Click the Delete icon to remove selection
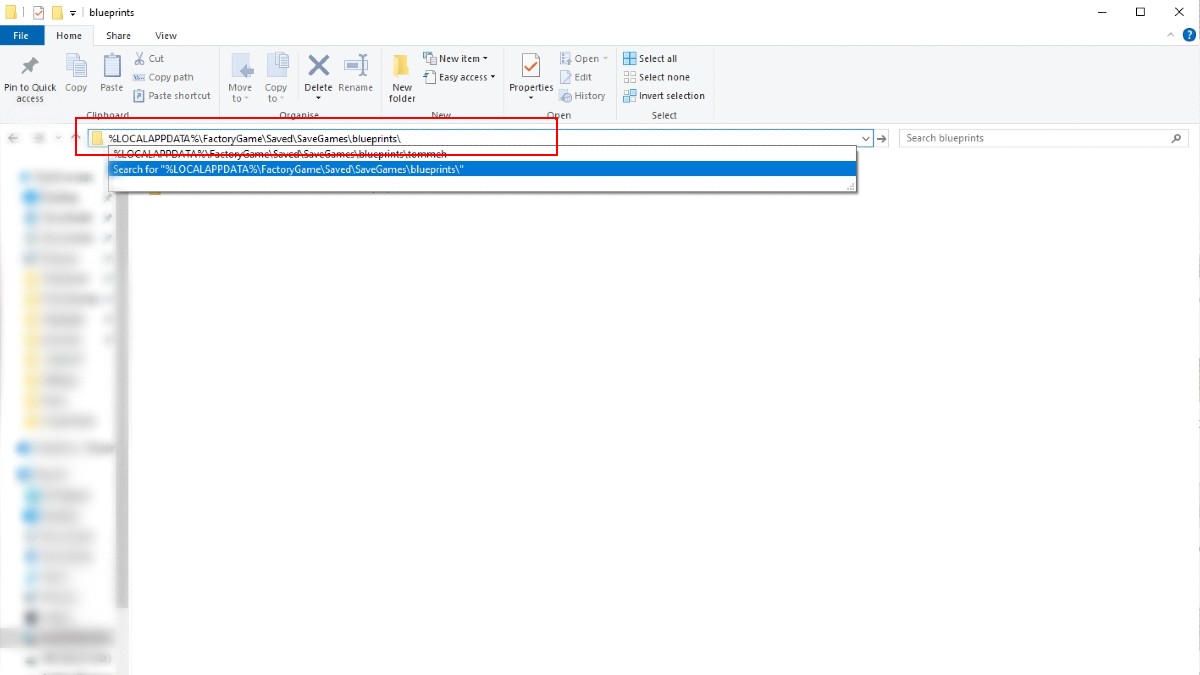 [318, 76]
